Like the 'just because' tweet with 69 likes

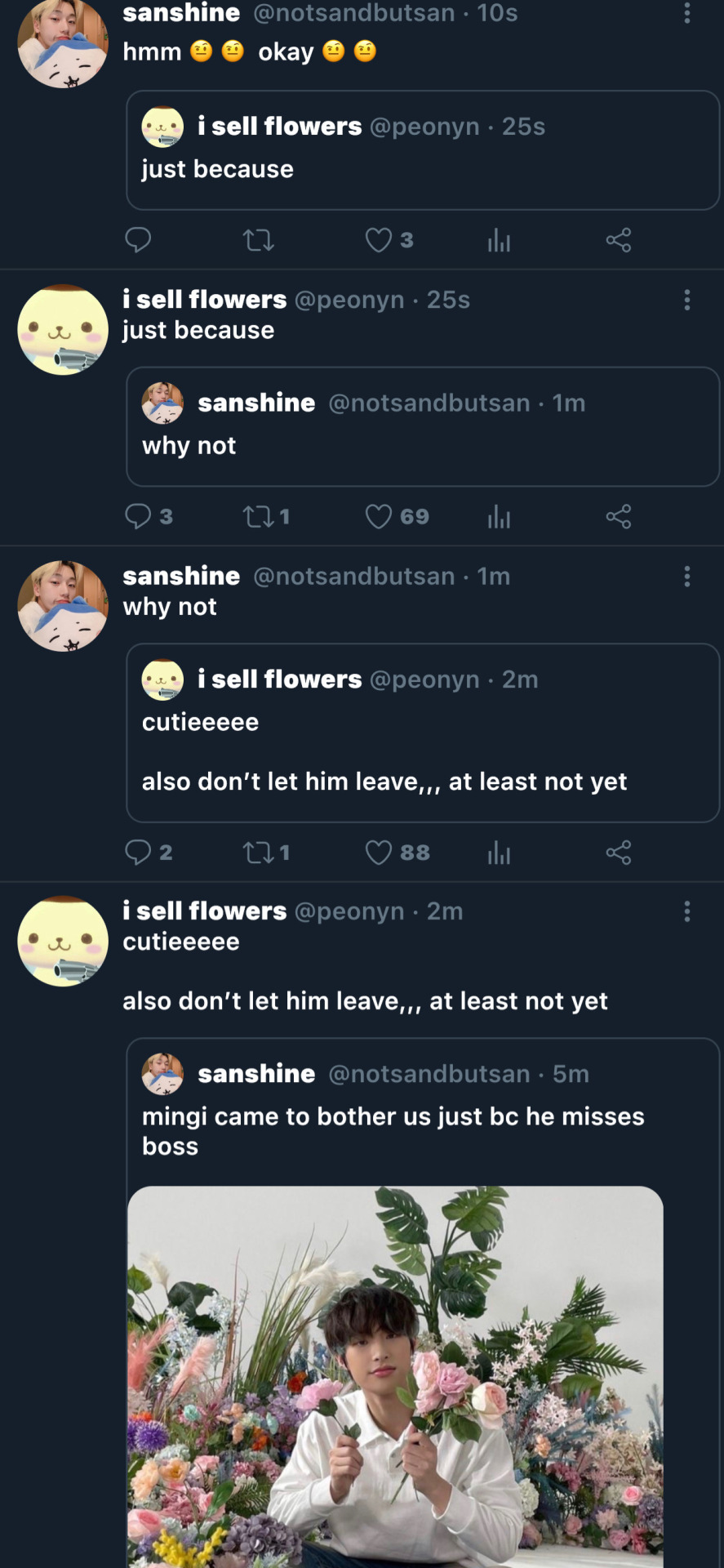(x=378, y=516)
